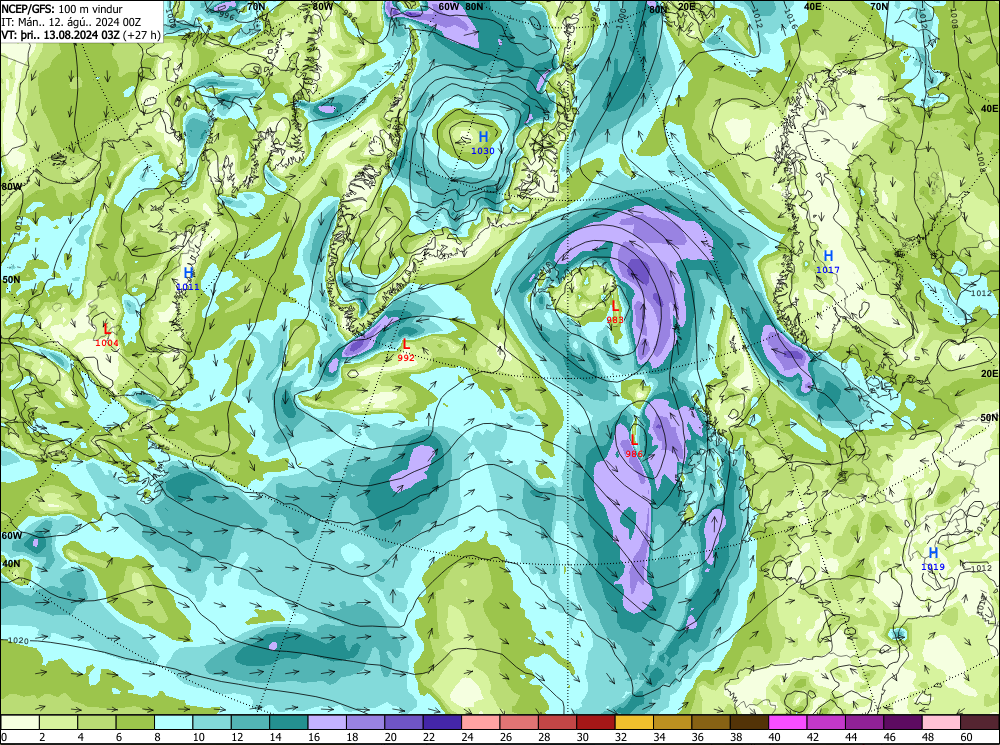
Task: Select the 6–8 green legend swatch
Action: [135, 722]
